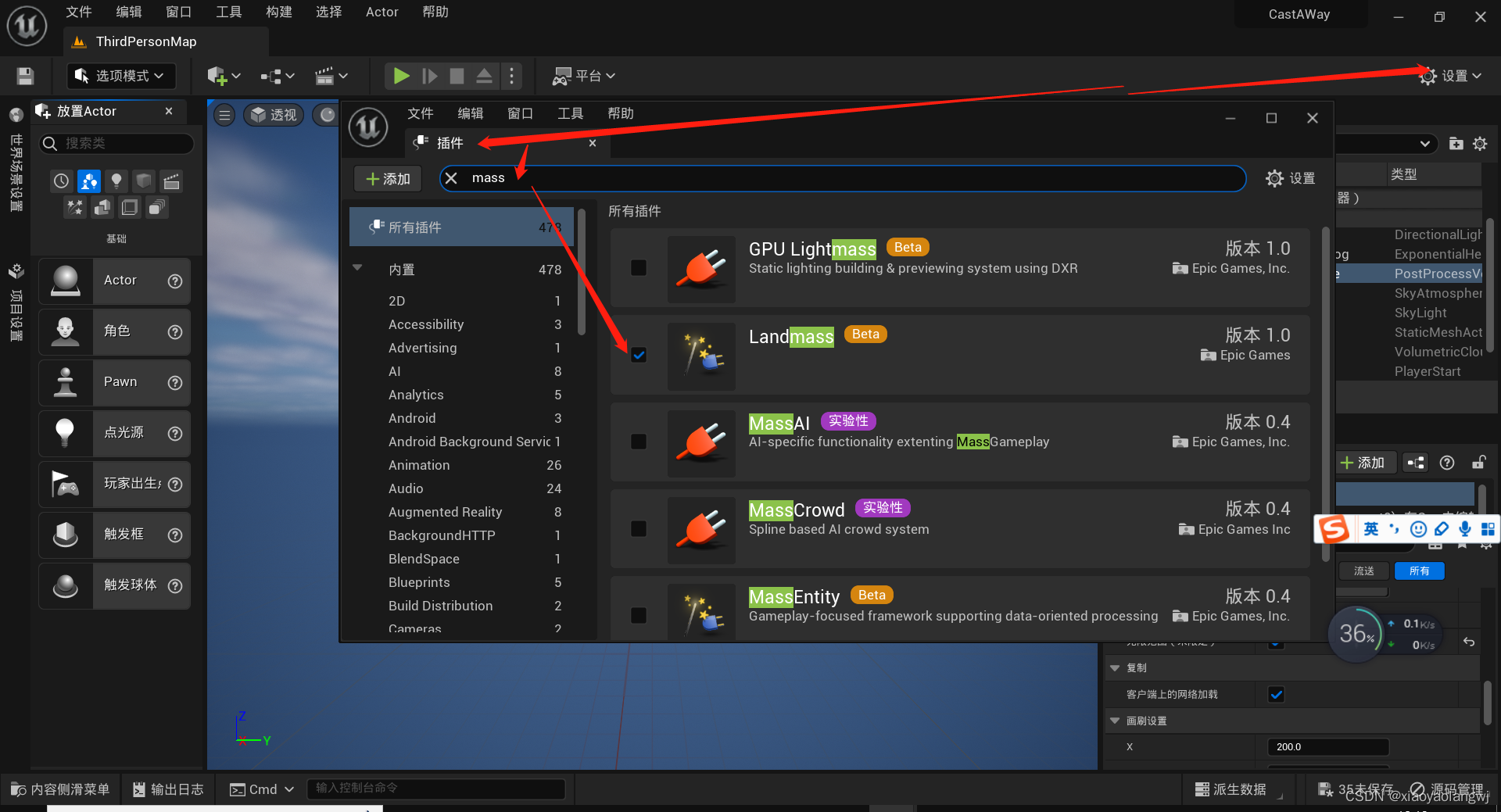Click the 透视 perspective view button
This screenshot has height=812, width=1501.
274,115
